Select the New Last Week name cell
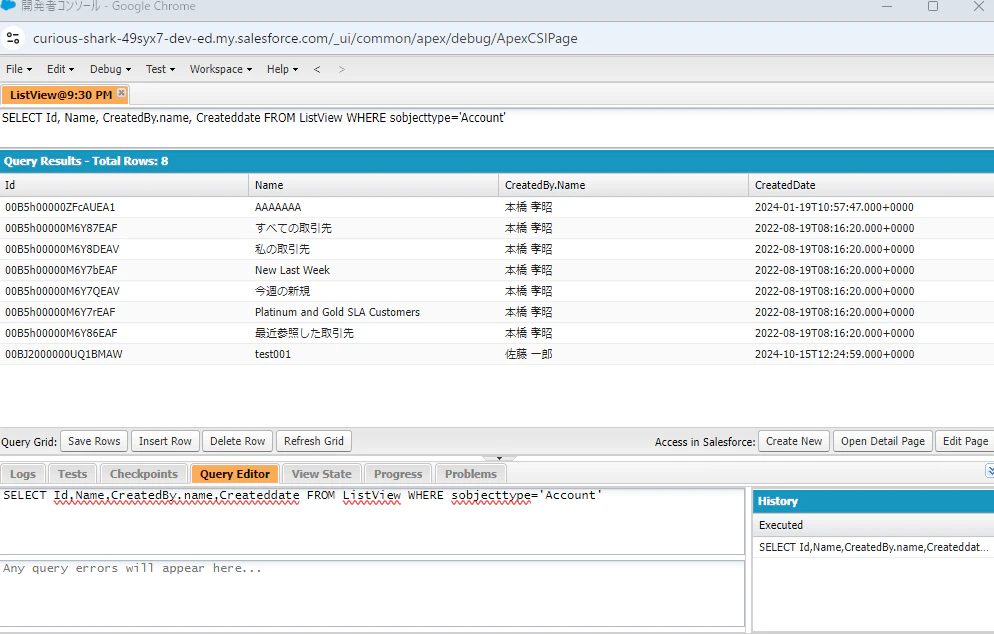Screen dimensions: 994x634 (373, 270)
